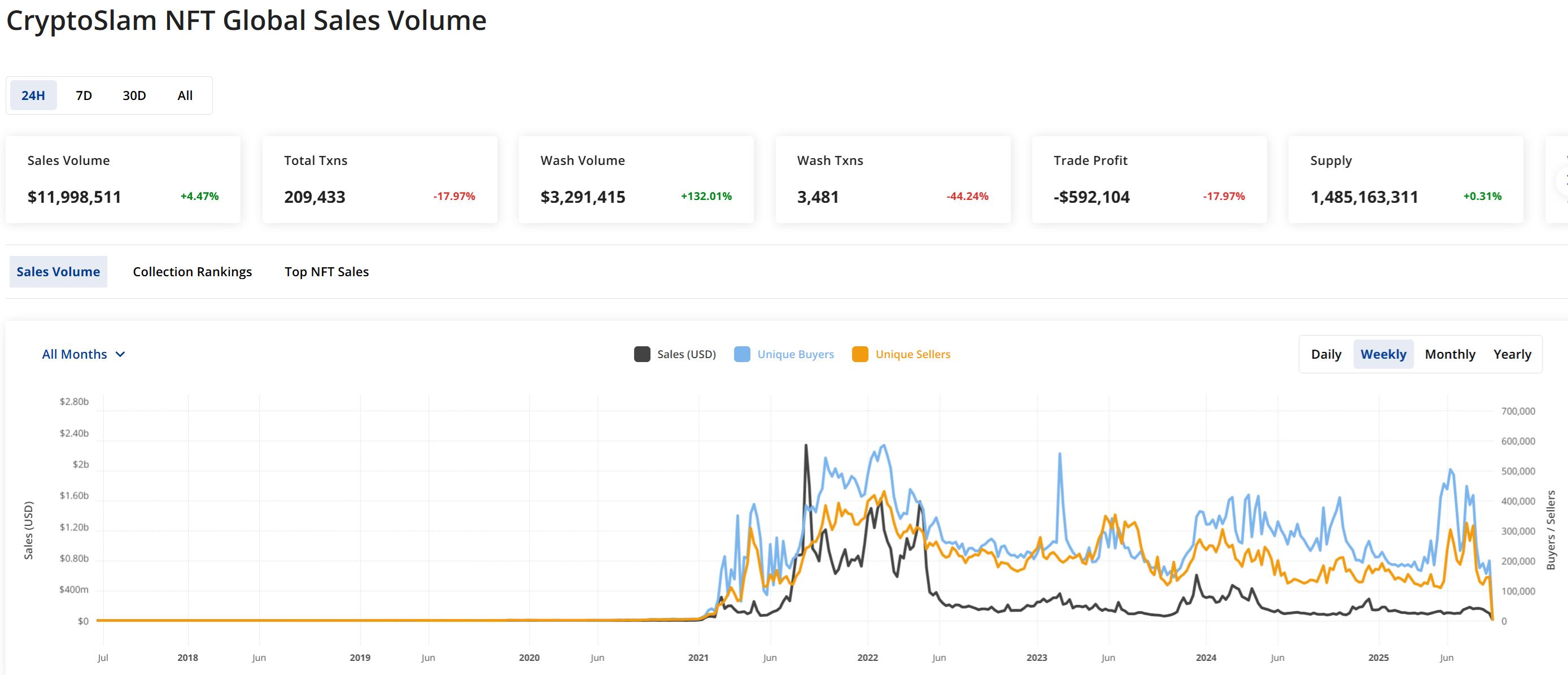Click the 2022 label on the x-axis

[867, 657]
